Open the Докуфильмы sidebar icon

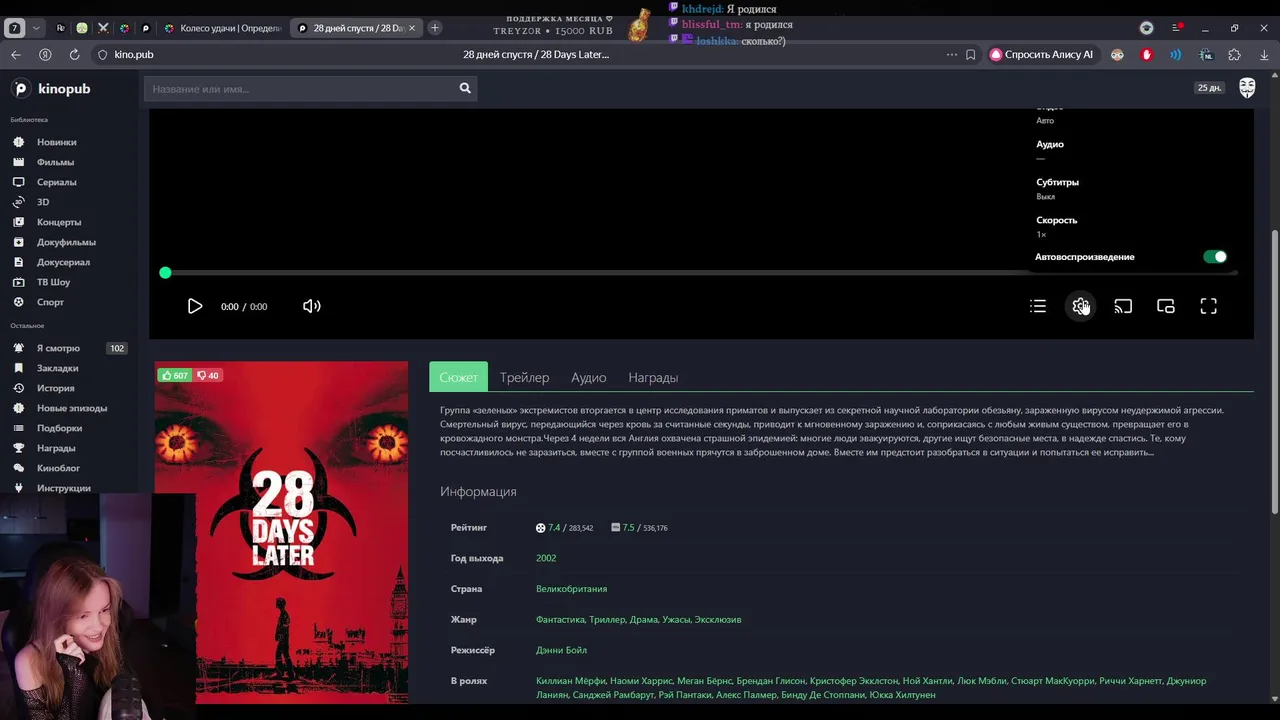pyautogui.click(x=18, y=242)
